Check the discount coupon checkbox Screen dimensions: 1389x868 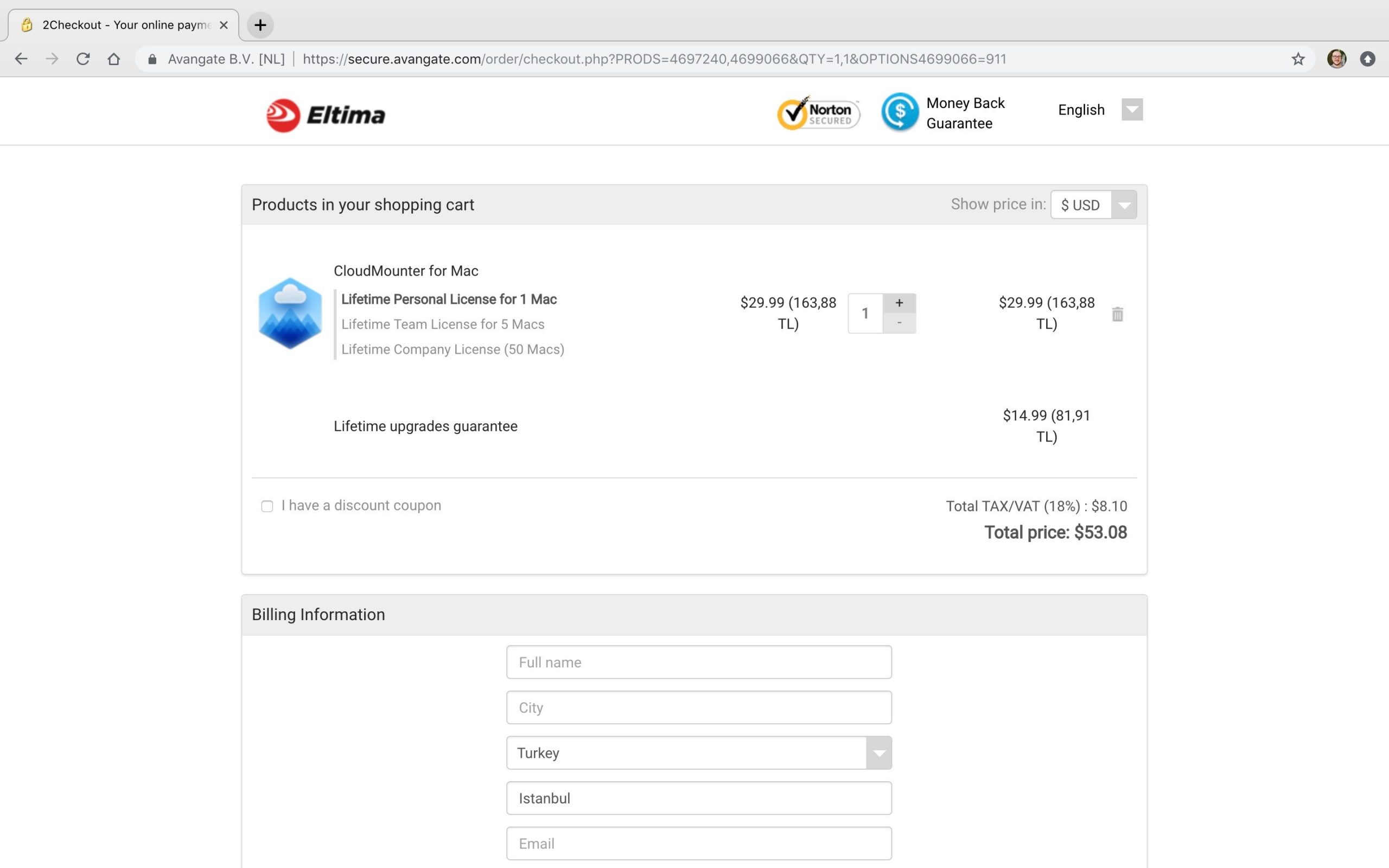[x=267, y=506]
